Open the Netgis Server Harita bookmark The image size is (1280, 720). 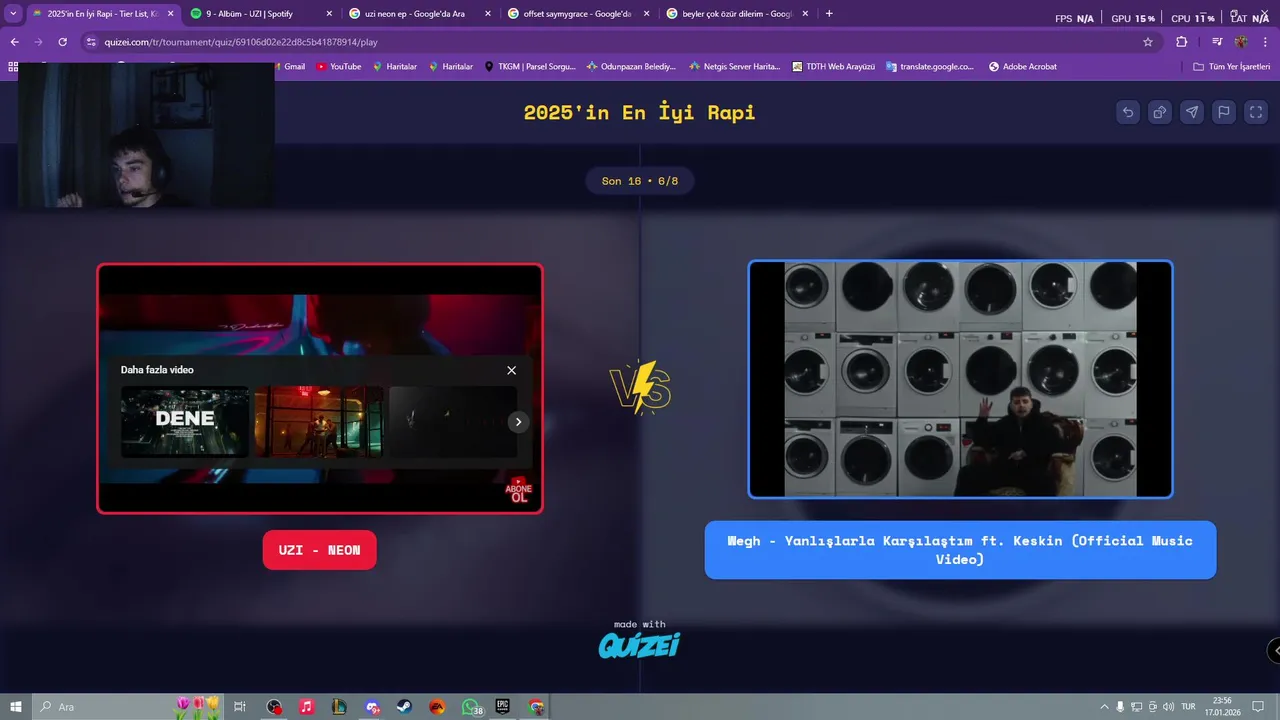[735, 67]
